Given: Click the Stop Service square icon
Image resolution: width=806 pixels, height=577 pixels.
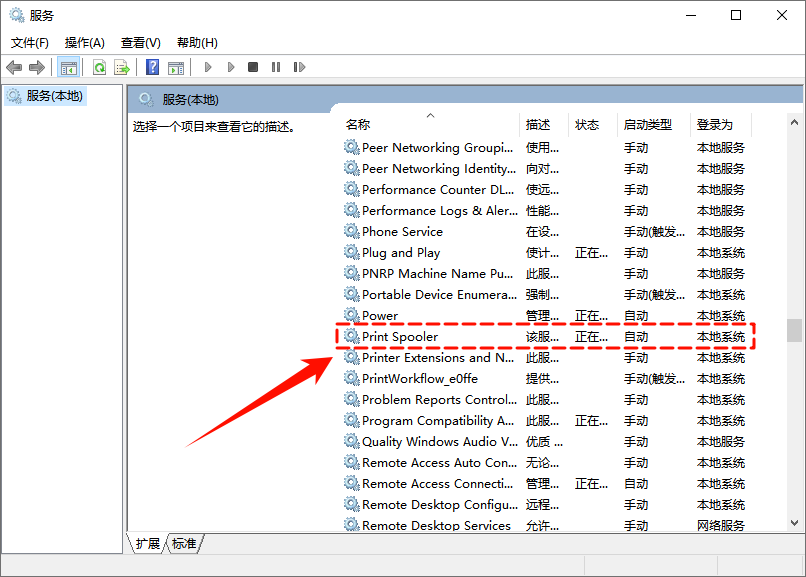Looking at the screenshot, I should [x=253, y=67].
